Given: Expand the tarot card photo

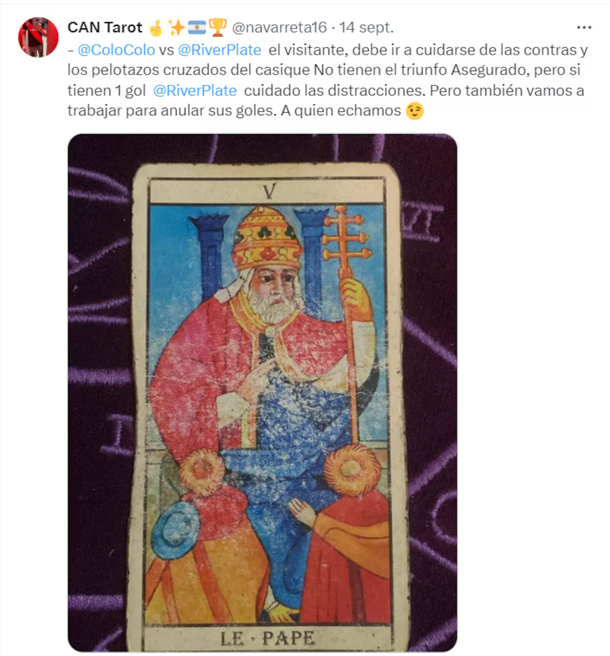Looking at the screenshot, I should pos(262,393).
